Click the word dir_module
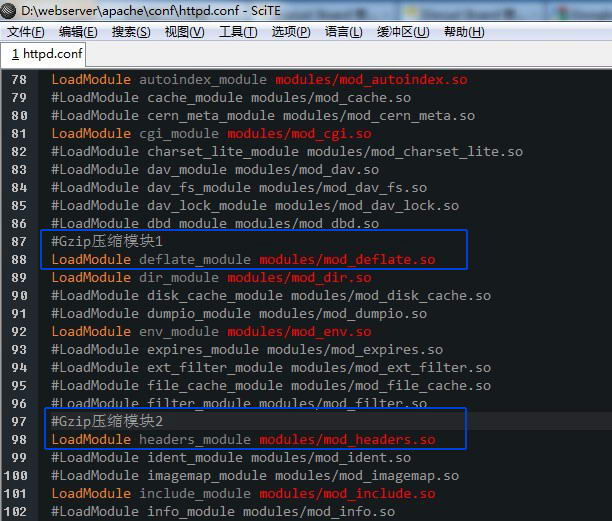 [x=179, y=277]
